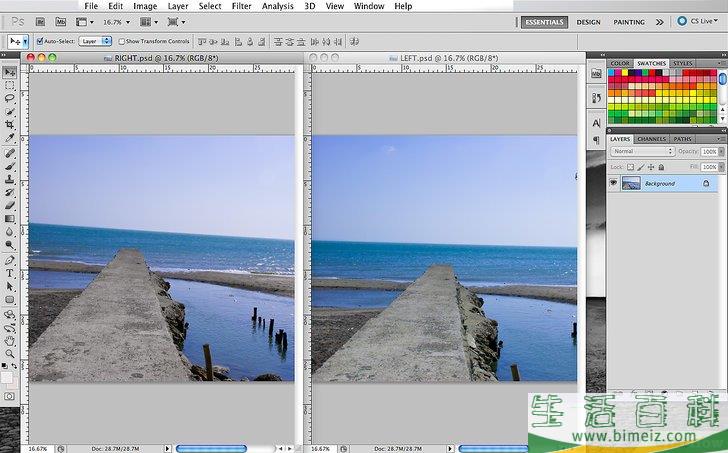Click the Background layer thumbnail
Image resolution: width=728 pixels, height=453 pixels.
click(631, 184)
